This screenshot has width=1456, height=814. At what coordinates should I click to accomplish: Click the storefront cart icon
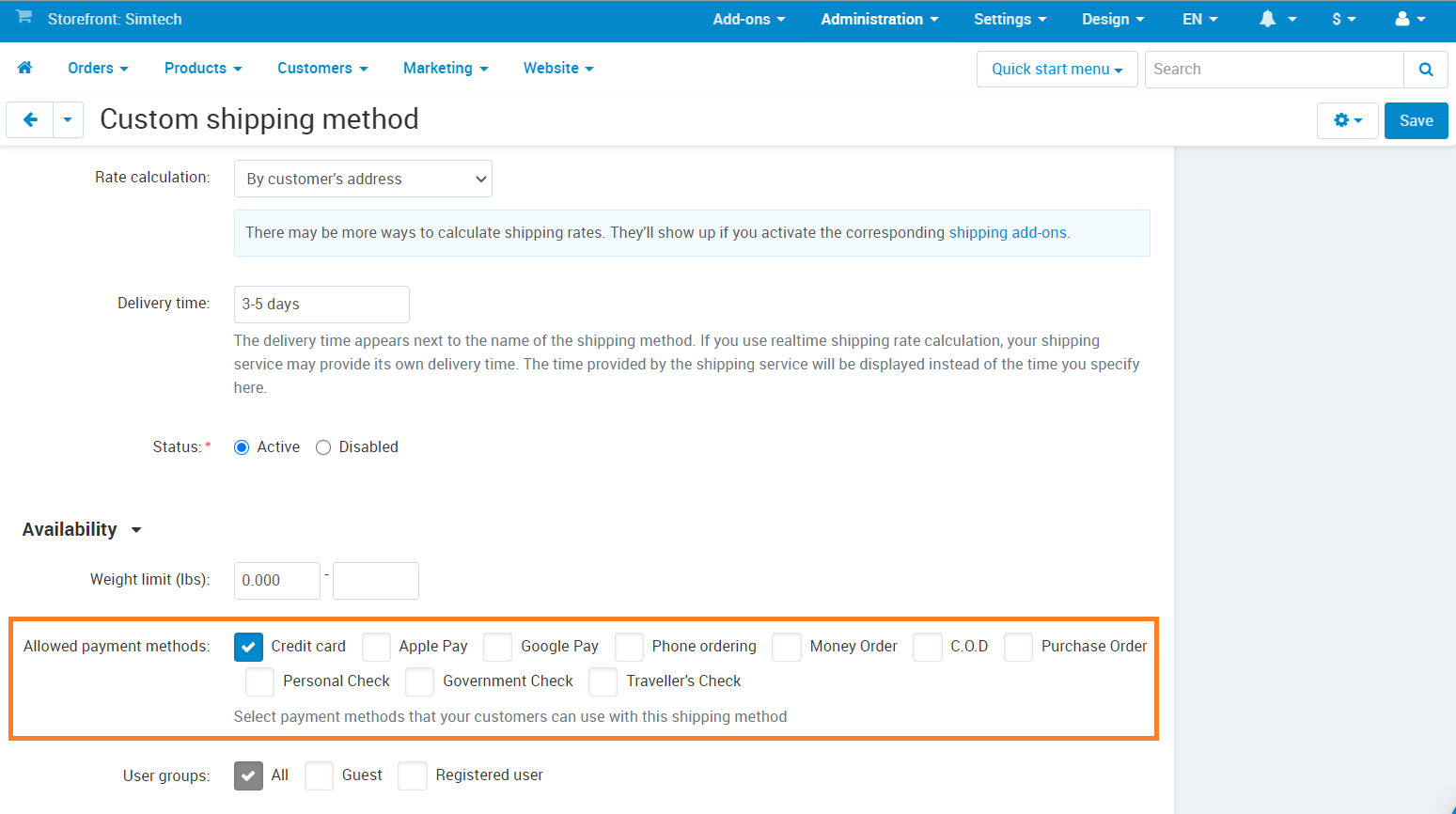point(24,18)
